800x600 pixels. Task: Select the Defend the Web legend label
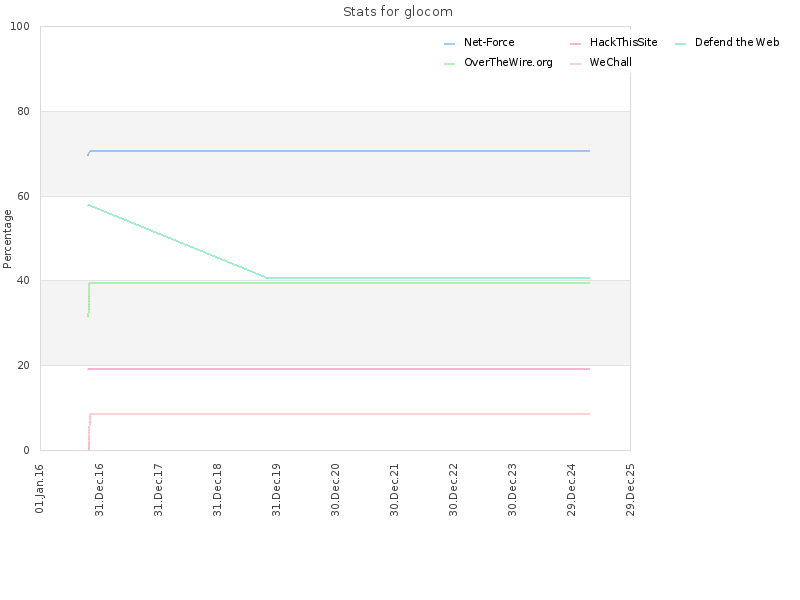(737, 42)
